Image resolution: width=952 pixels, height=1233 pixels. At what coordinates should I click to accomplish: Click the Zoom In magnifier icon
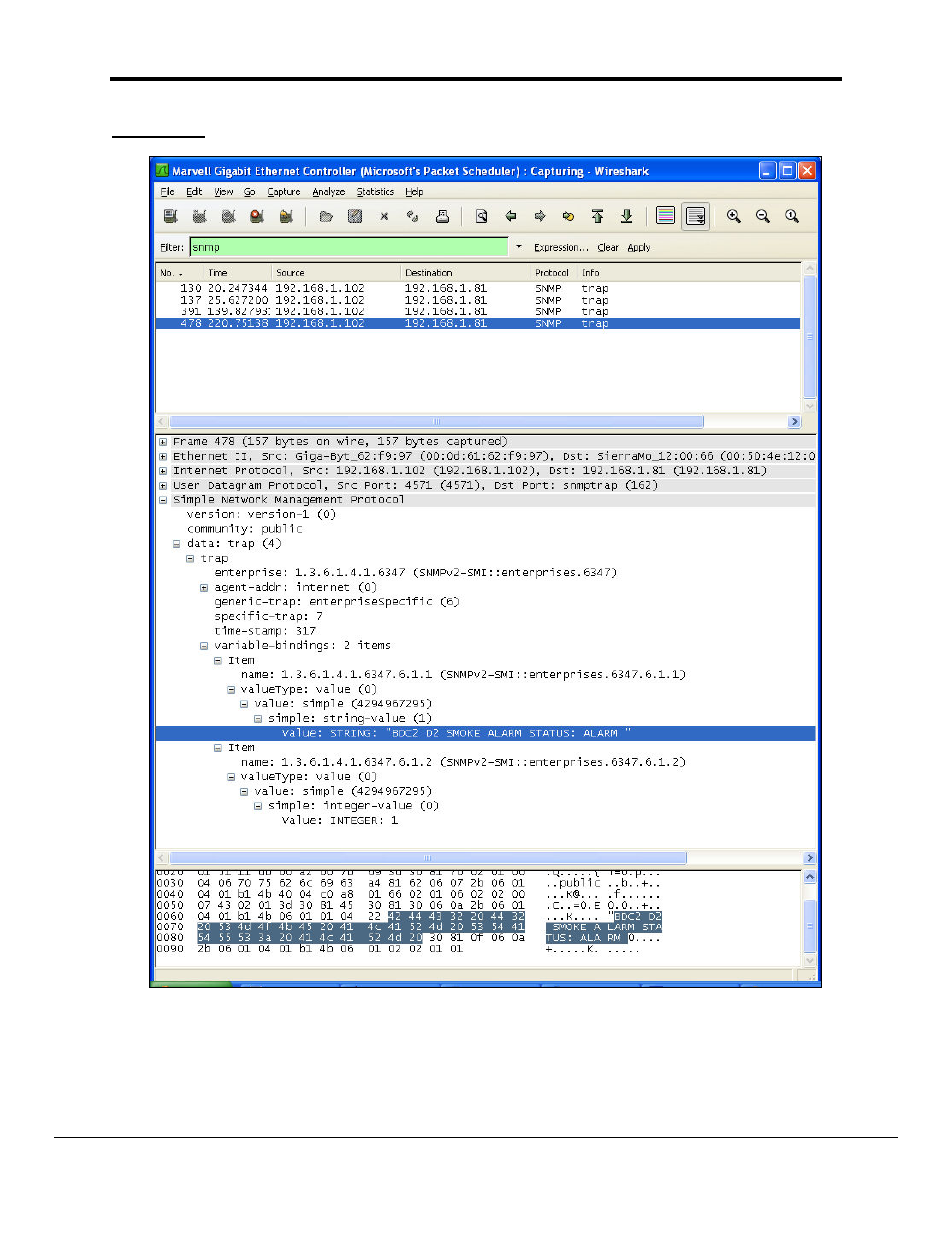tap(734, 216)
